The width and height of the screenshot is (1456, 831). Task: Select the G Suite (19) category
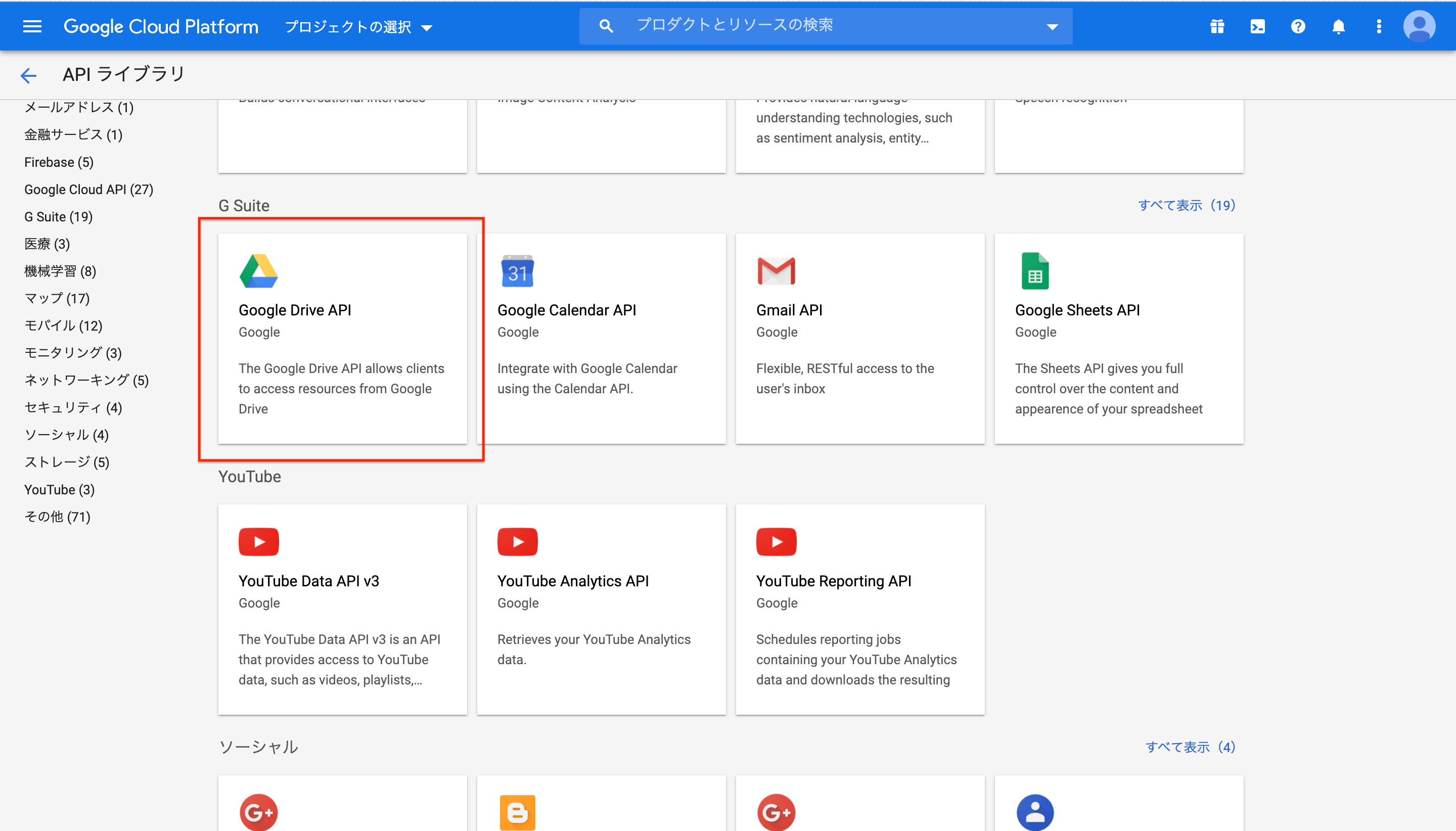pyautogui.click(x=58, y=216)
